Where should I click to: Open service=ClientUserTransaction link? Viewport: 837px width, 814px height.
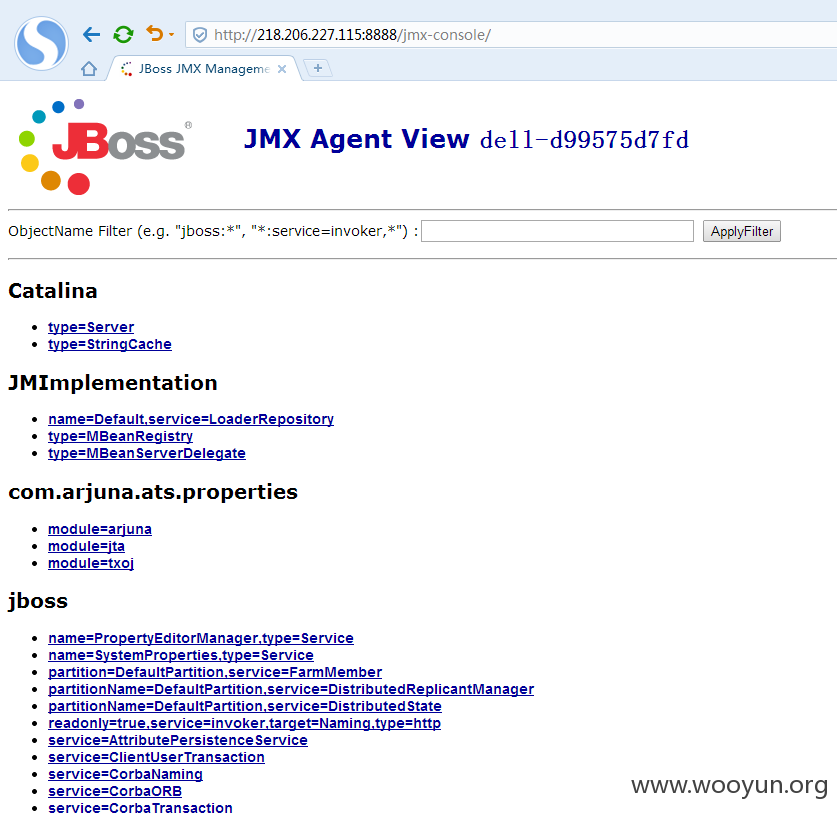pyautogui.click(x=156, y=757)
